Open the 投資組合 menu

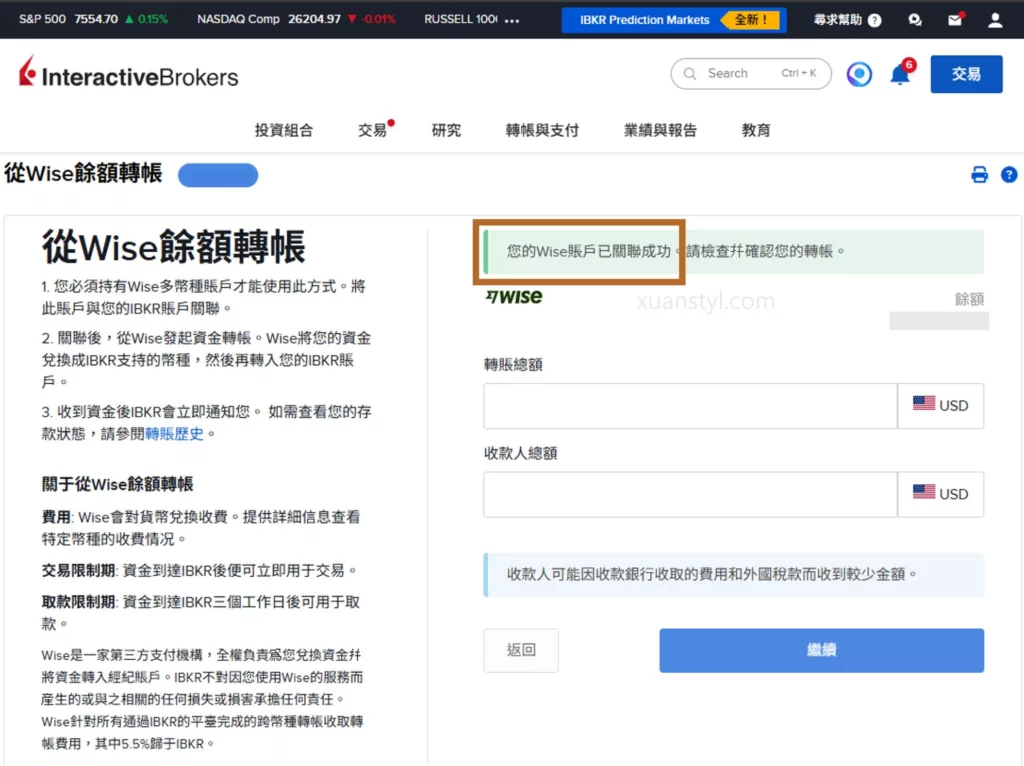pyautogui.click(x=283, y=130)
